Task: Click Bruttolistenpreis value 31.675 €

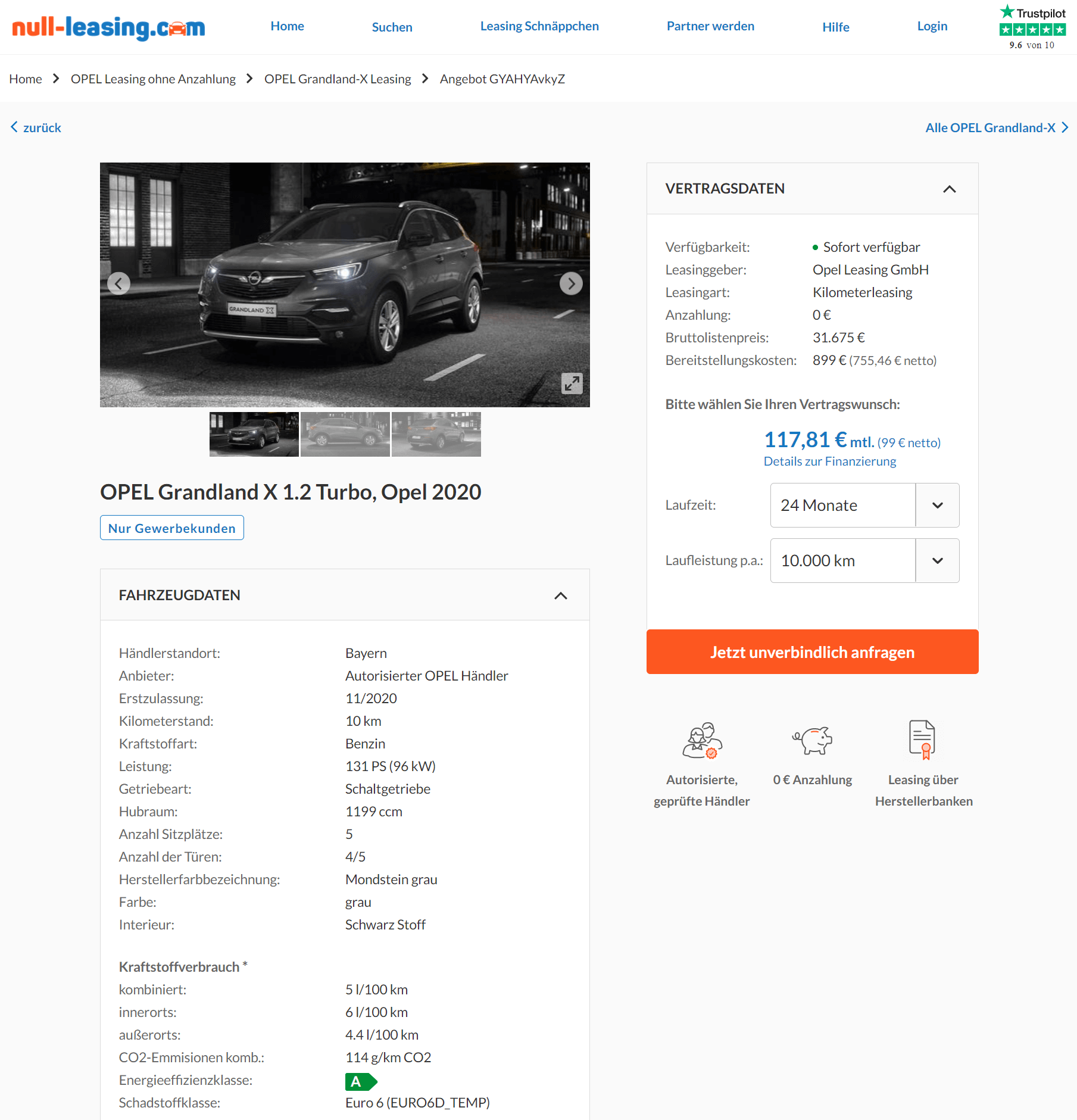Action: click(838, 338)
